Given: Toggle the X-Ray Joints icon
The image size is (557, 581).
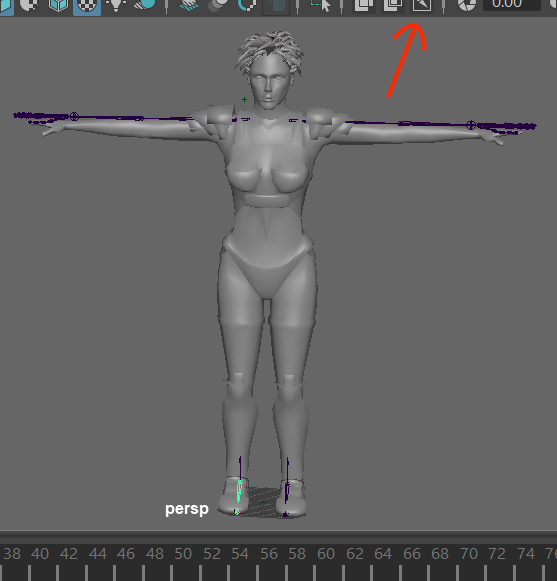Looking at the screenshot, I should (x=422, y=5).
